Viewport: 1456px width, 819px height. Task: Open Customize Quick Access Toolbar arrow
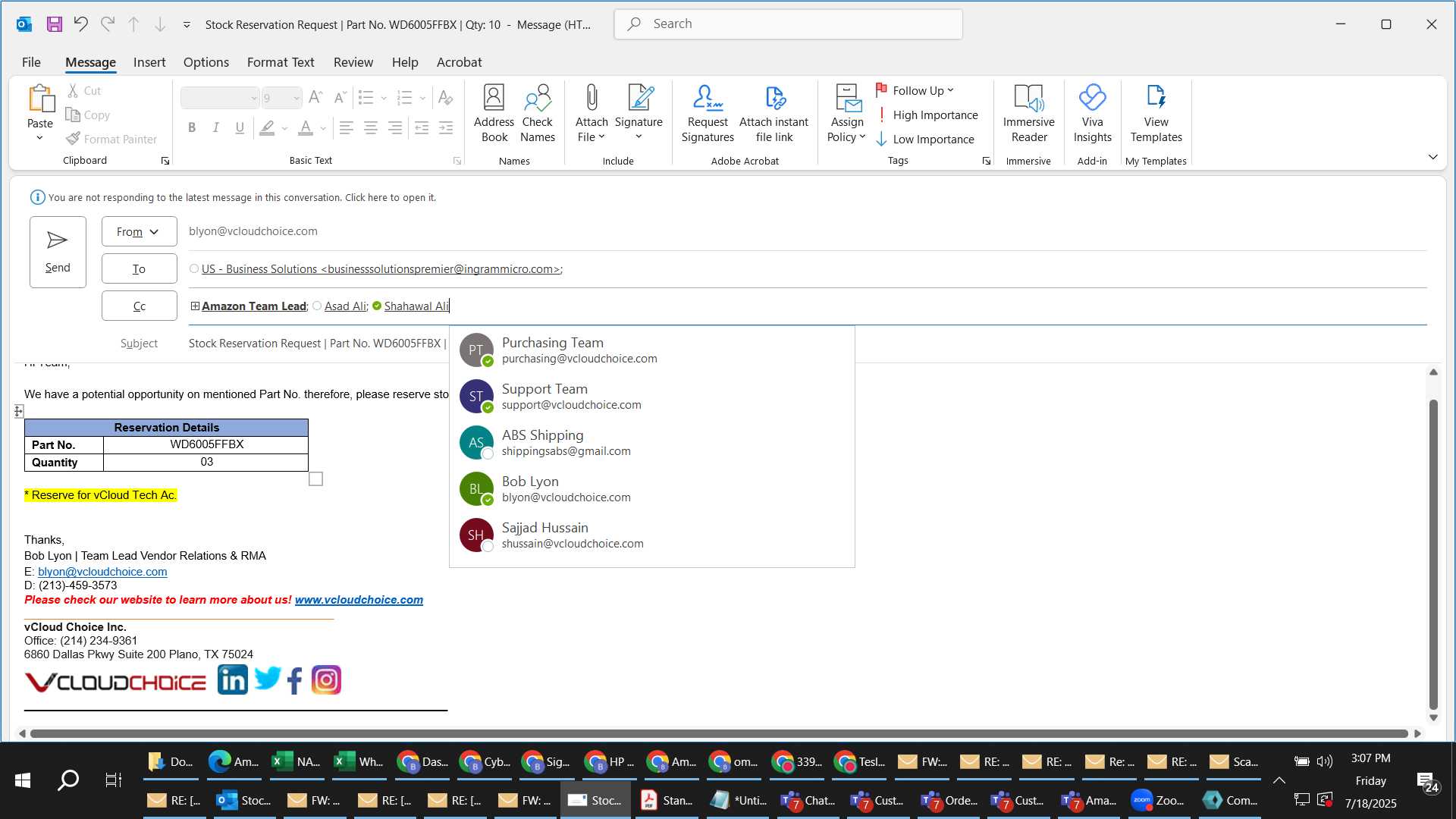point(187,24)
